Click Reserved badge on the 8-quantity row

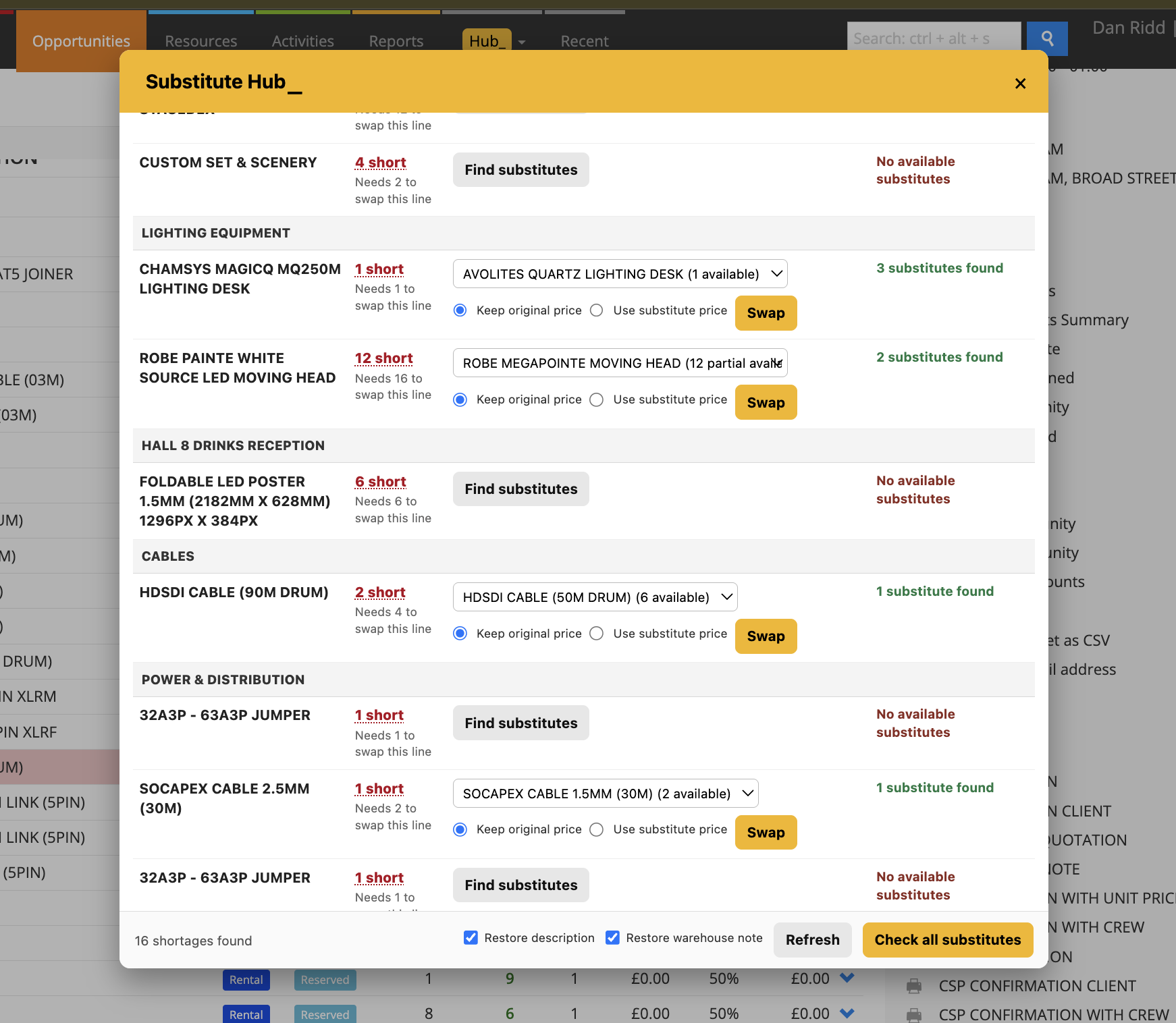point(325,1014)
